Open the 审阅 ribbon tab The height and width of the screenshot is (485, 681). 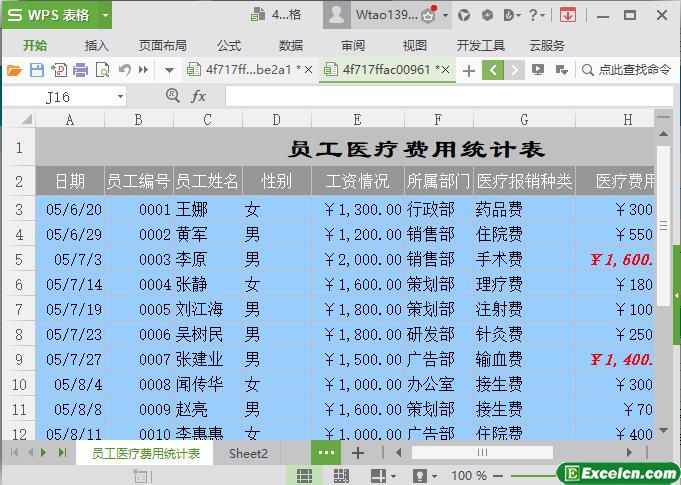click(x=353, y=46)
